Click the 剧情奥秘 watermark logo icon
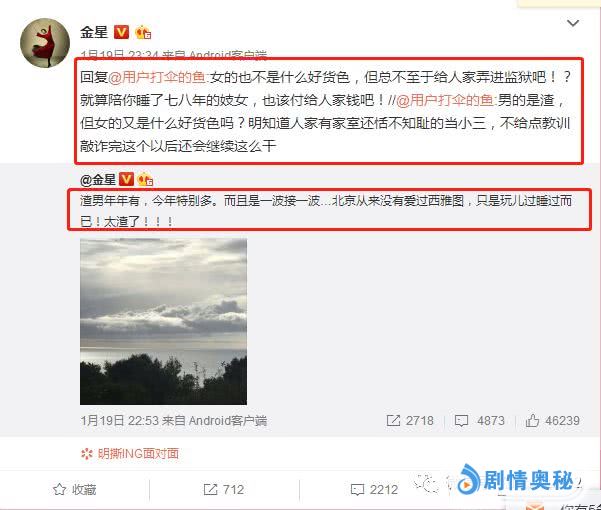The image size is (601, 510). (x=468, y=480)
